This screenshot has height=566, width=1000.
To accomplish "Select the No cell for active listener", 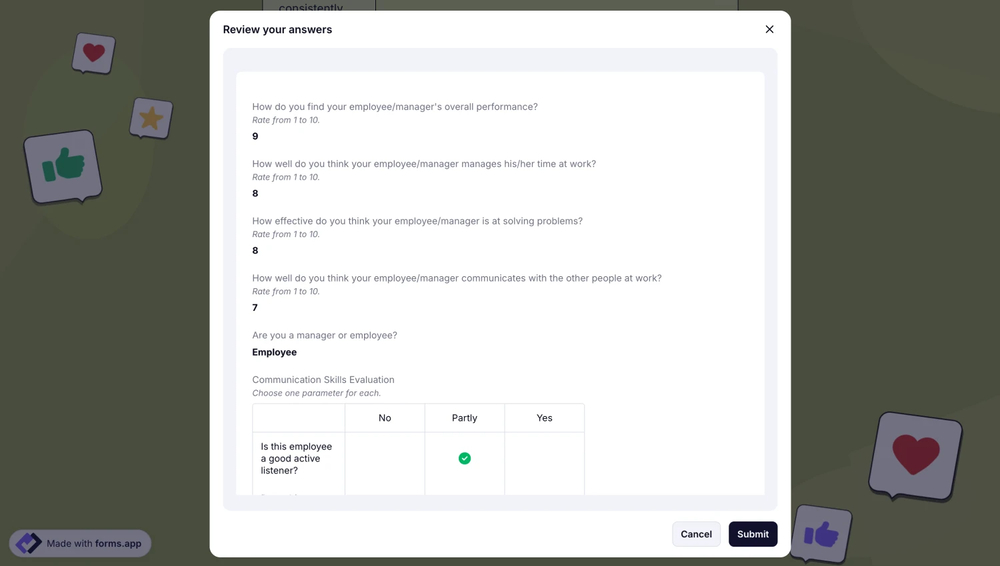I will pos(384,458).
